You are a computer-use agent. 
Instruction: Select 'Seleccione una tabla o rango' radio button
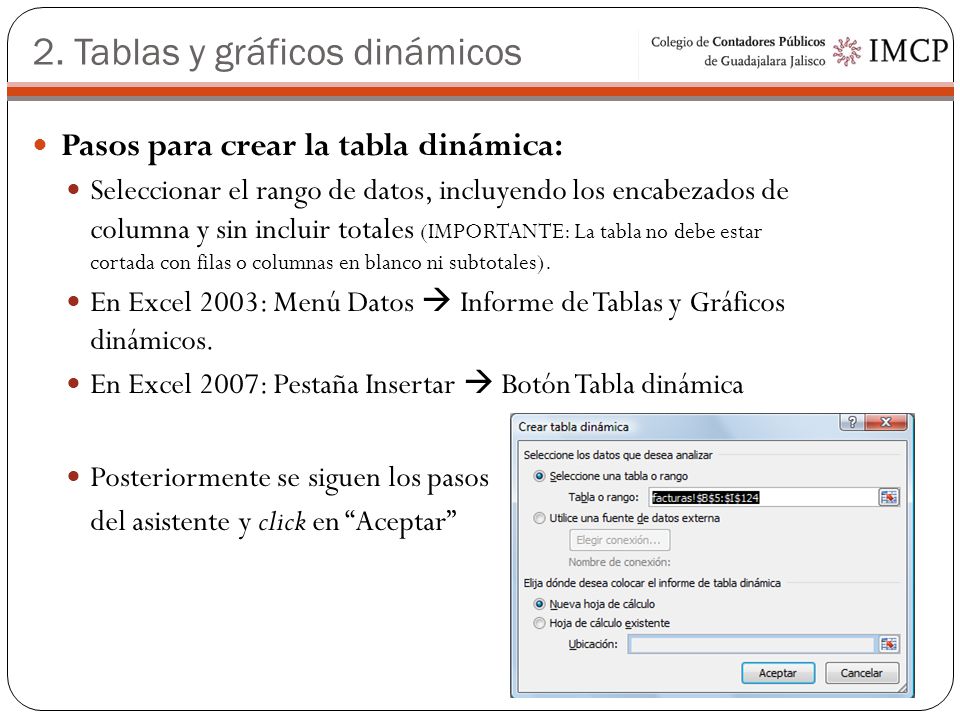tap(539, 476)
